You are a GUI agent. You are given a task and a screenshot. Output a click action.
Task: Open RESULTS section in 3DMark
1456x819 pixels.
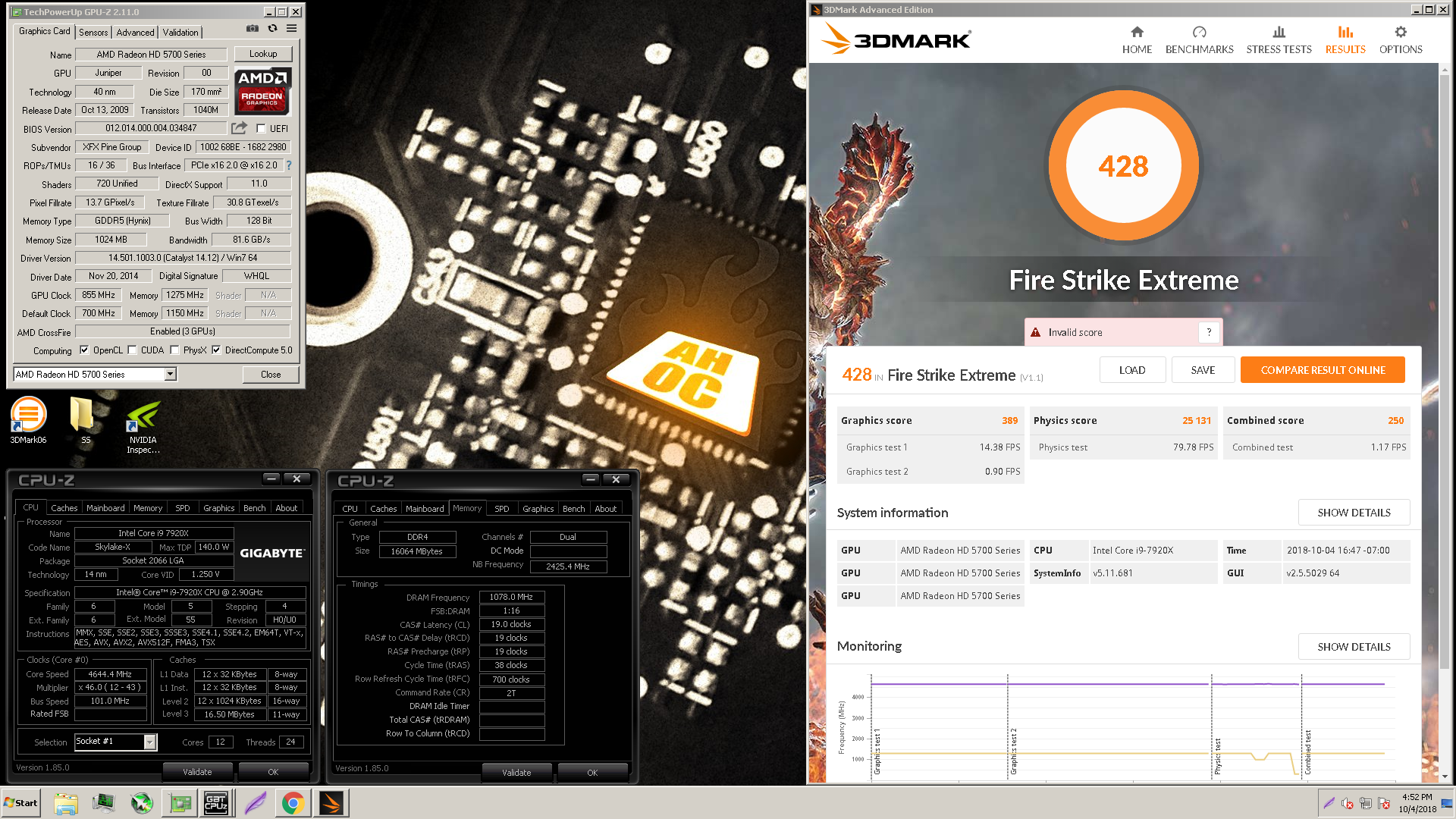[1345, 40]
